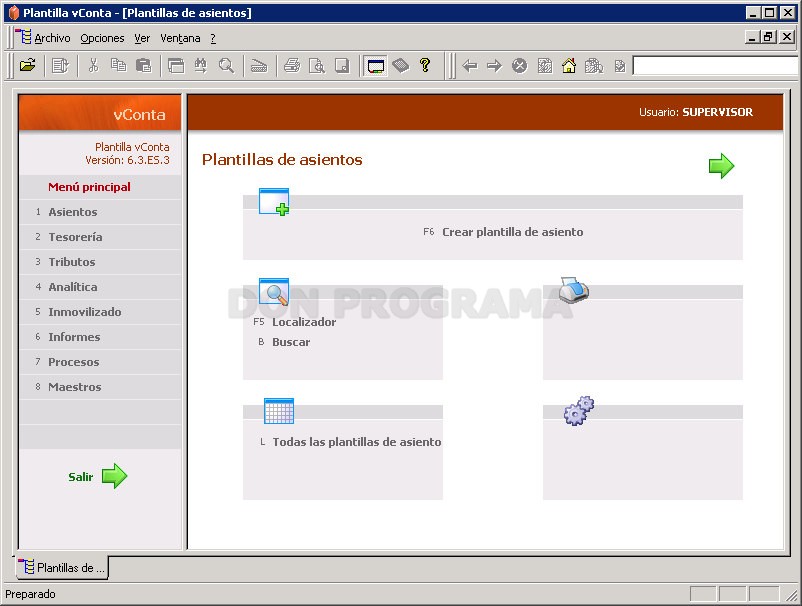802x606 pixels.
Task: Open the Ventana menu
Action: (x=180, y=38)
